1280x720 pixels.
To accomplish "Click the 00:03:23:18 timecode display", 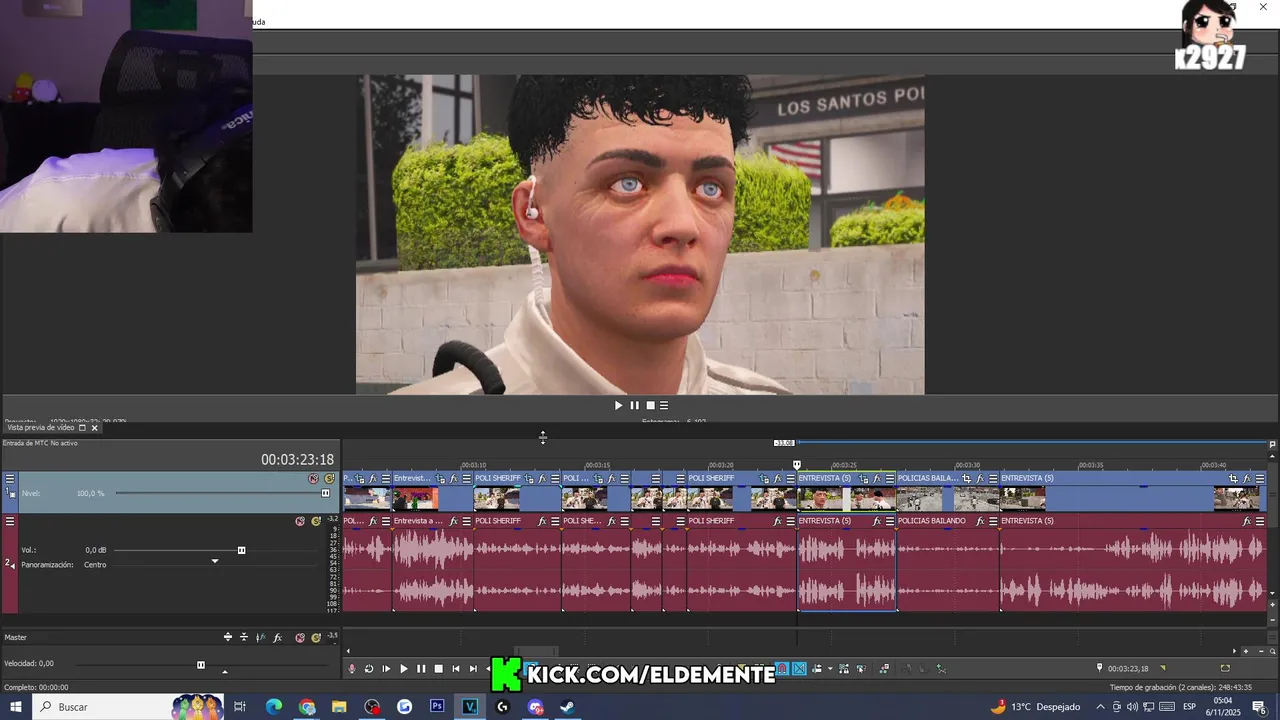I will click(297, 460).
